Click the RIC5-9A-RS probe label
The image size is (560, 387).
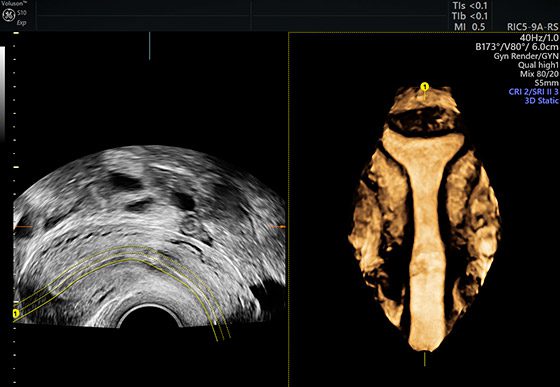(x=532, y=27)
